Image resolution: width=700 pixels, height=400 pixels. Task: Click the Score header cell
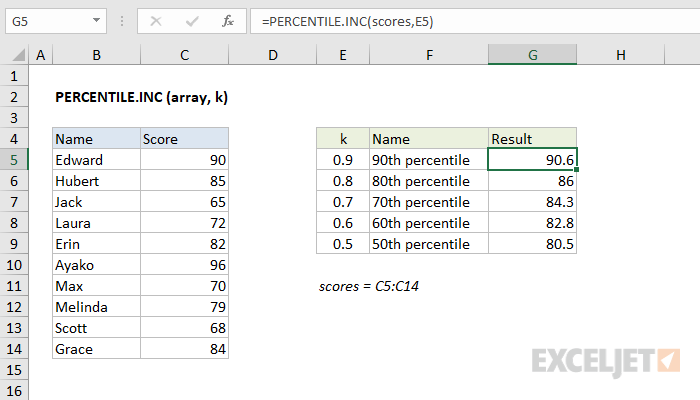(x=184, y=139)
